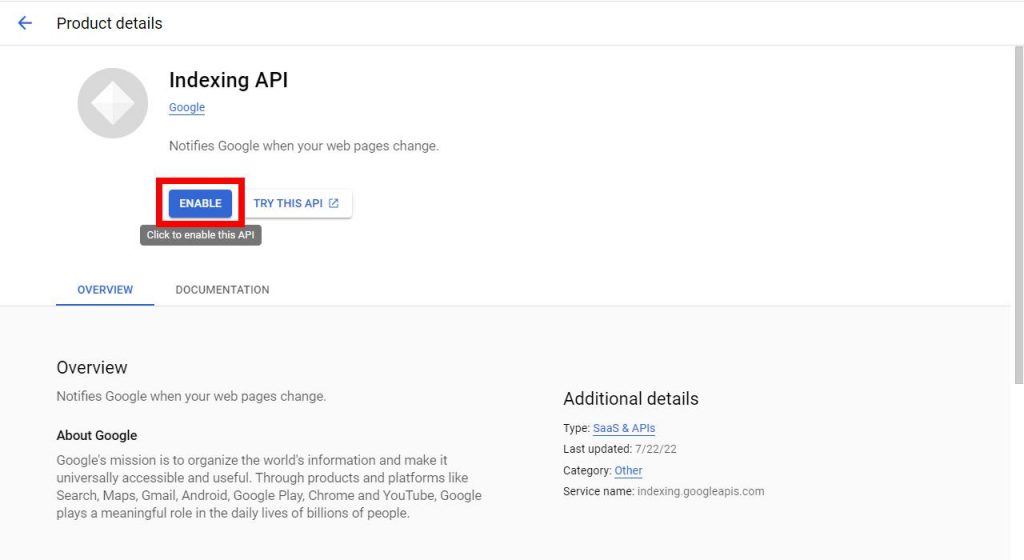Click the external link icon on Try This API
Viewport: 1024px width, 560px height.
334,204
